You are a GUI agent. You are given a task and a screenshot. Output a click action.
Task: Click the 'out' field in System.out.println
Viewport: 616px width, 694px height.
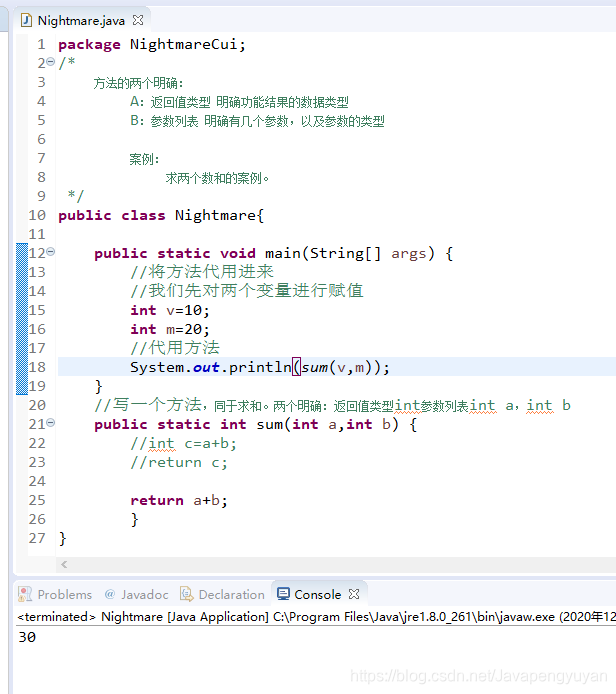coord(206,367)
